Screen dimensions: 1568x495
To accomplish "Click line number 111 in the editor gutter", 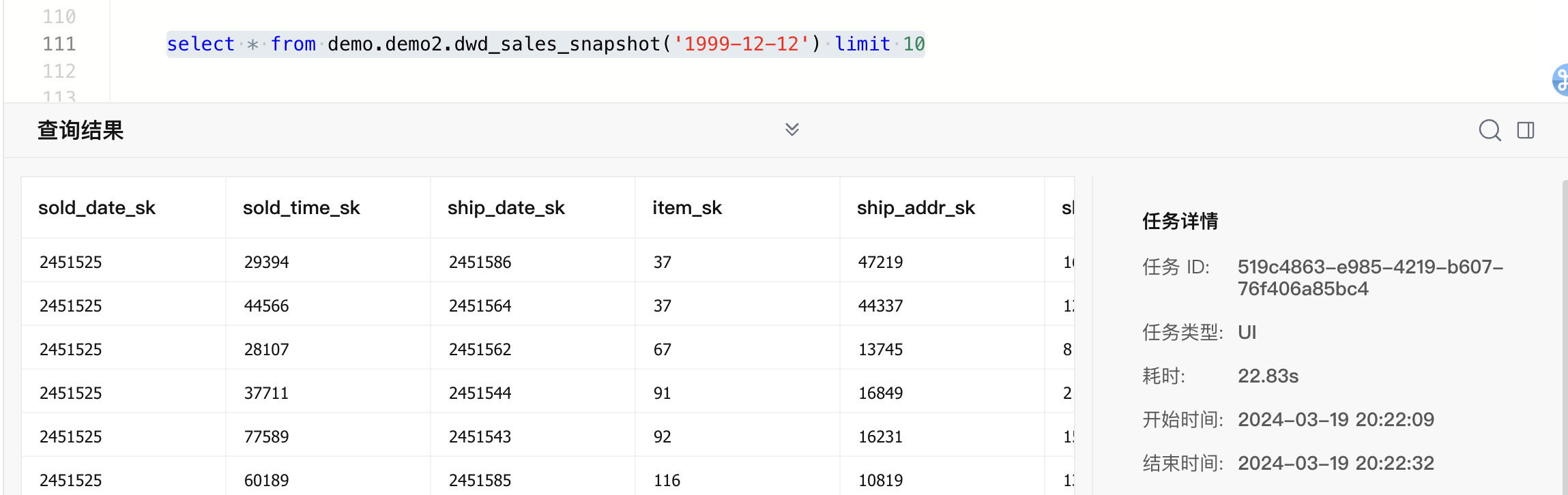I will tap(59, 44).
